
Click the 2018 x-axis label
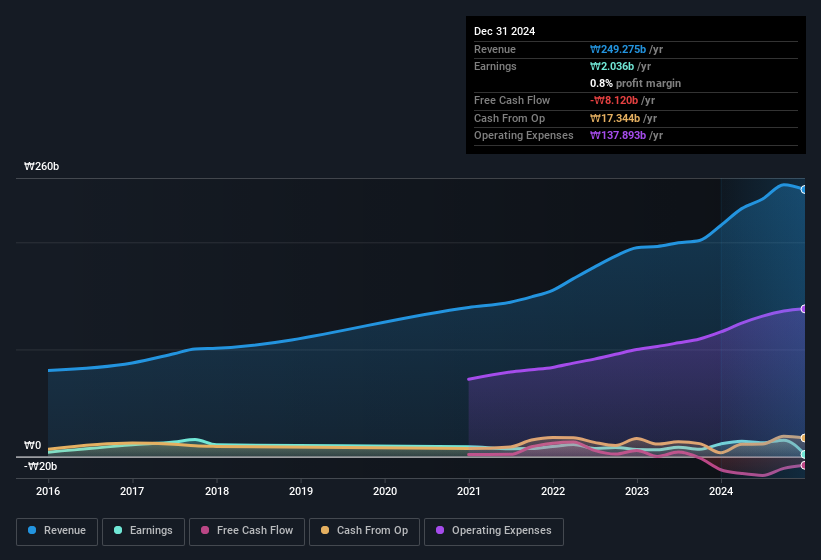217,491
